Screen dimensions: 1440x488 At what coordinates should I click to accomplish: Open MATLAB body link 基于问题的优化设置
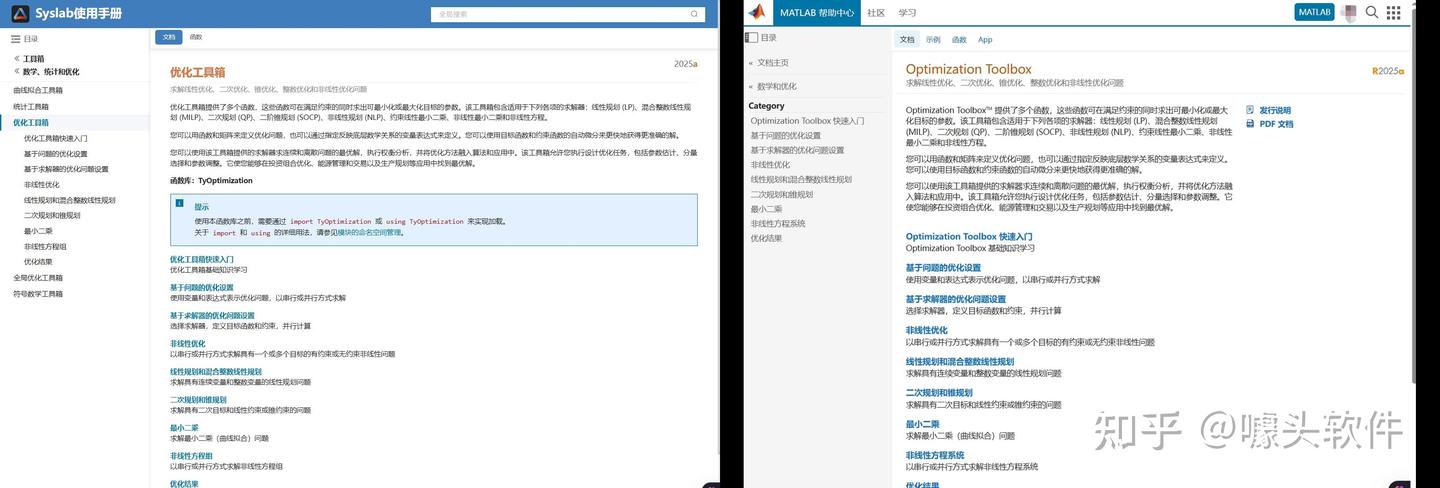coord(943,268)
